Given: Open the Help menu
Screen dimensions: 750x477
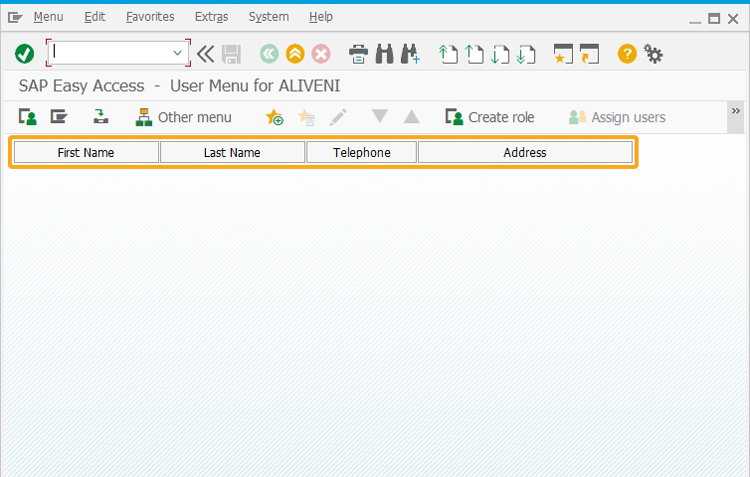Looking at the screenshot, I should pos(320,17).
